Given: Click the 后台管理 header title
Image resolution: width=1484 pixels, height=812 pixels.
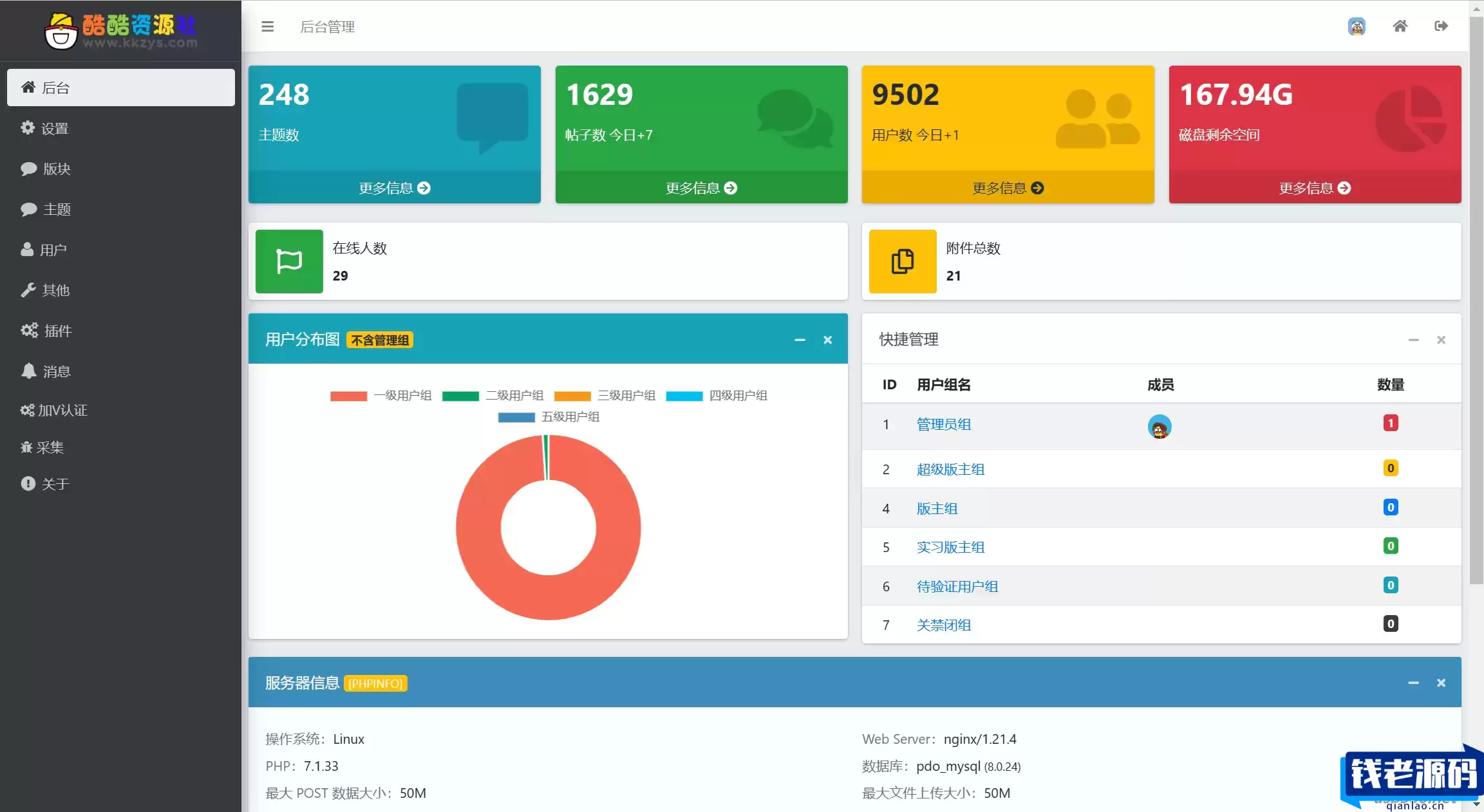Looking at the screenshot, I should coord(327,26).
